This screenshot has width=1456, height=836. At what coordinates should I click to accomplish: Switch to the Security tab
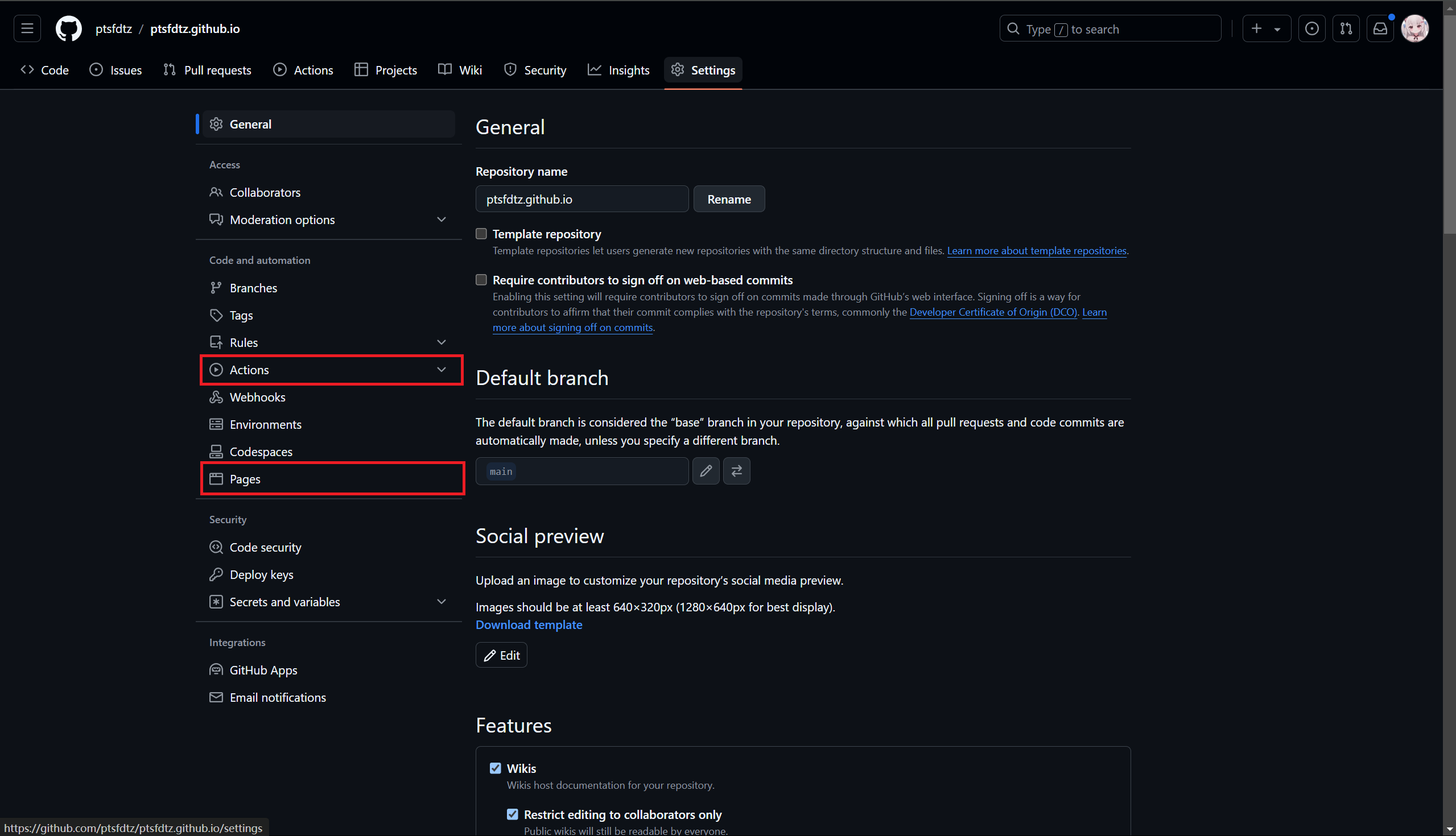(x=535, y=70)
